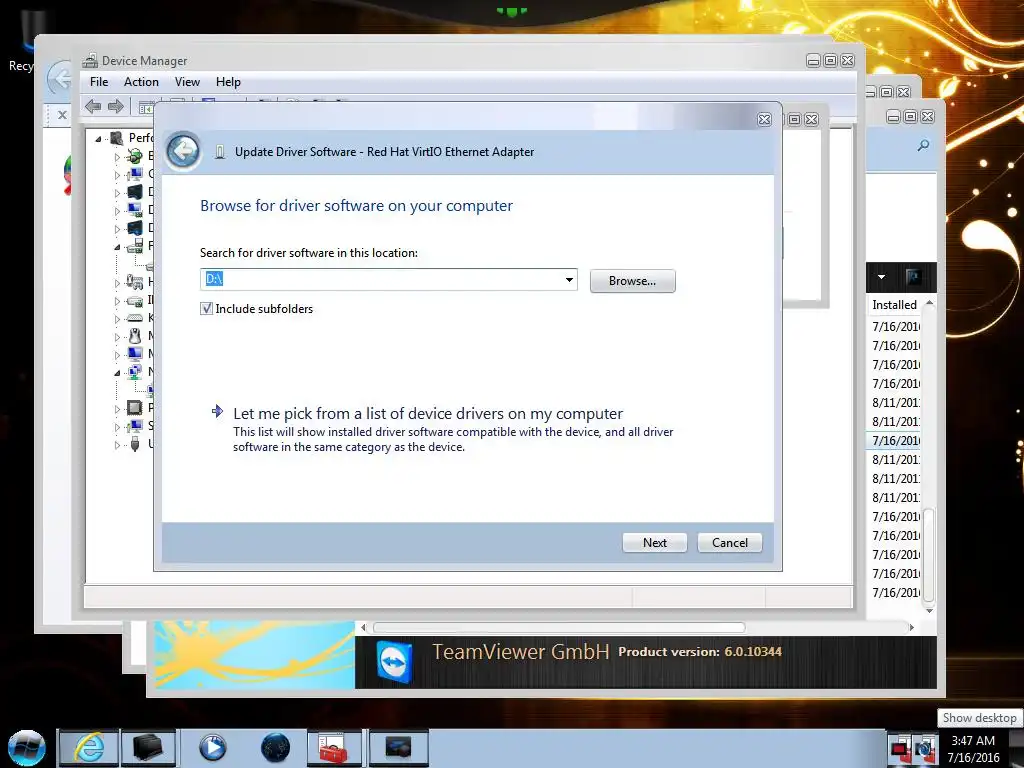Collapse the root computer node in the device tree
1024x768 pixels.
pos(99,138)
